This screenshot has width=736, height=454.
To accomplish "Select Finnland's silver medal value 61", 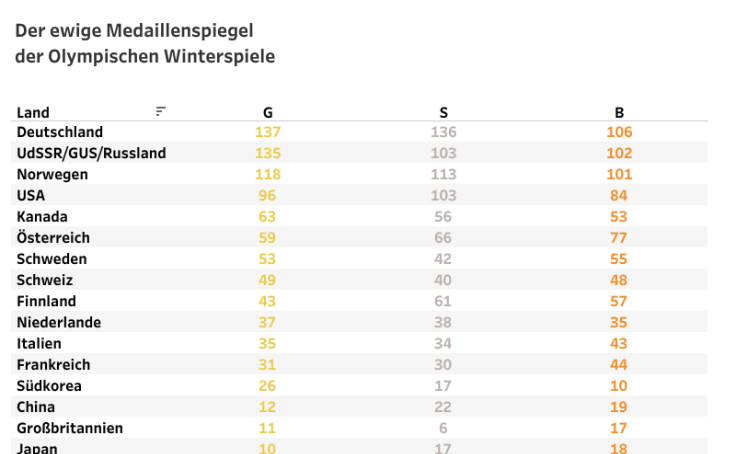I will coord(443,301).
